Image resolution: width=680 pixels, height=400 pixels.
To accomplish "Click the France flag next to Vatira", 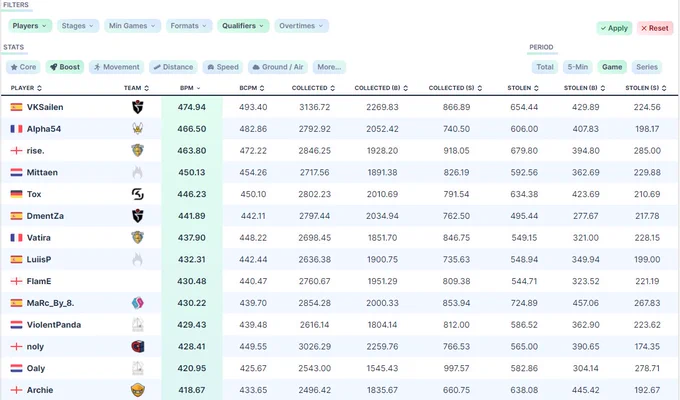I will tap(16, 237).
